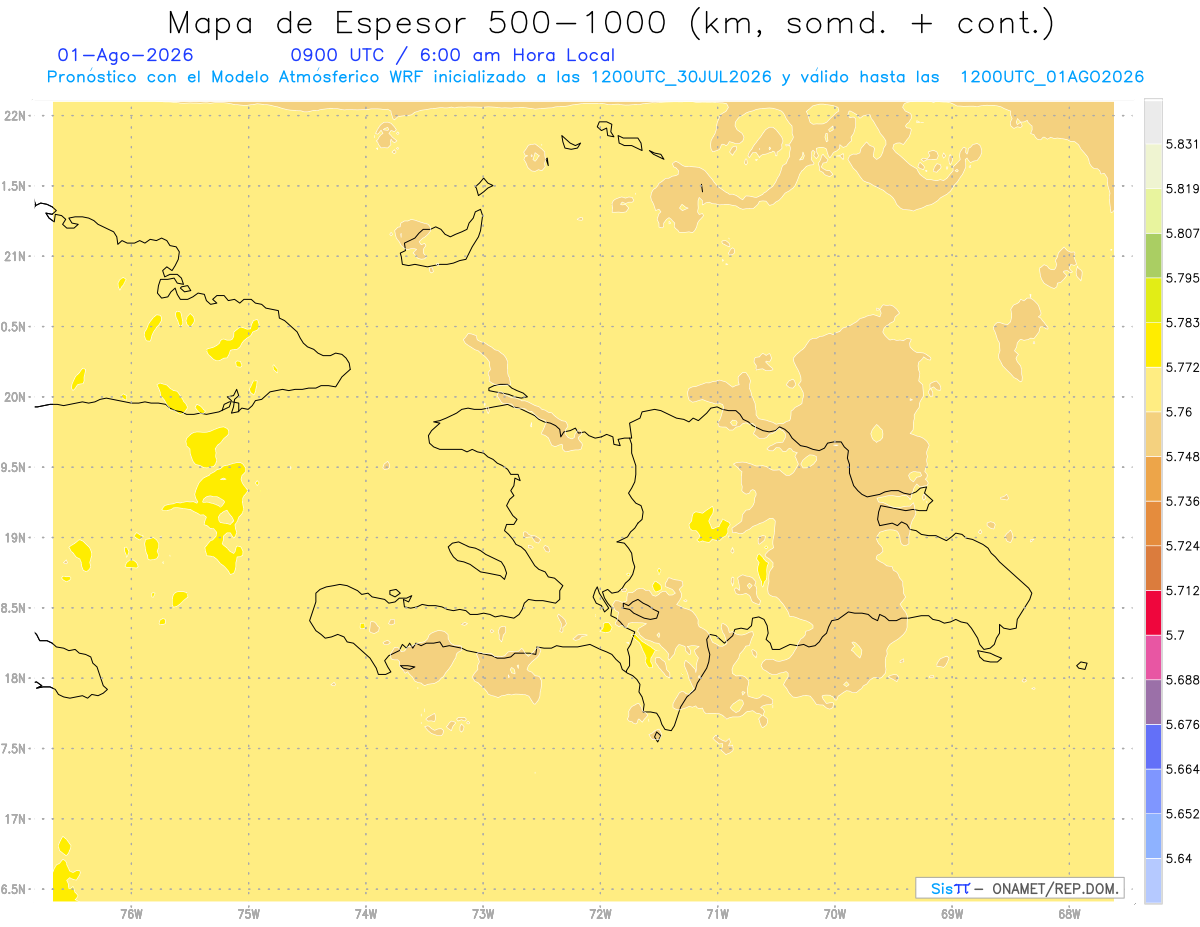This screenshot has height=927, width=1200.
Task: Choose the purple swatch in the color legend
Action: [x=1153, y=701]
